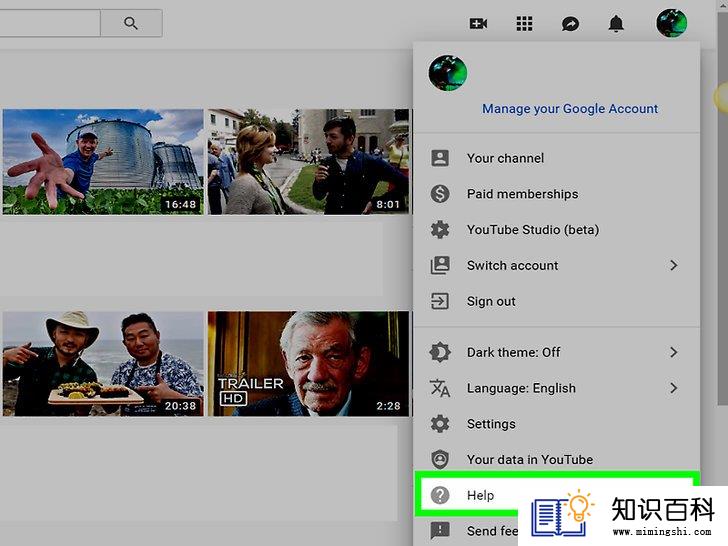Click the Your channel person icon

coord(440,158)
